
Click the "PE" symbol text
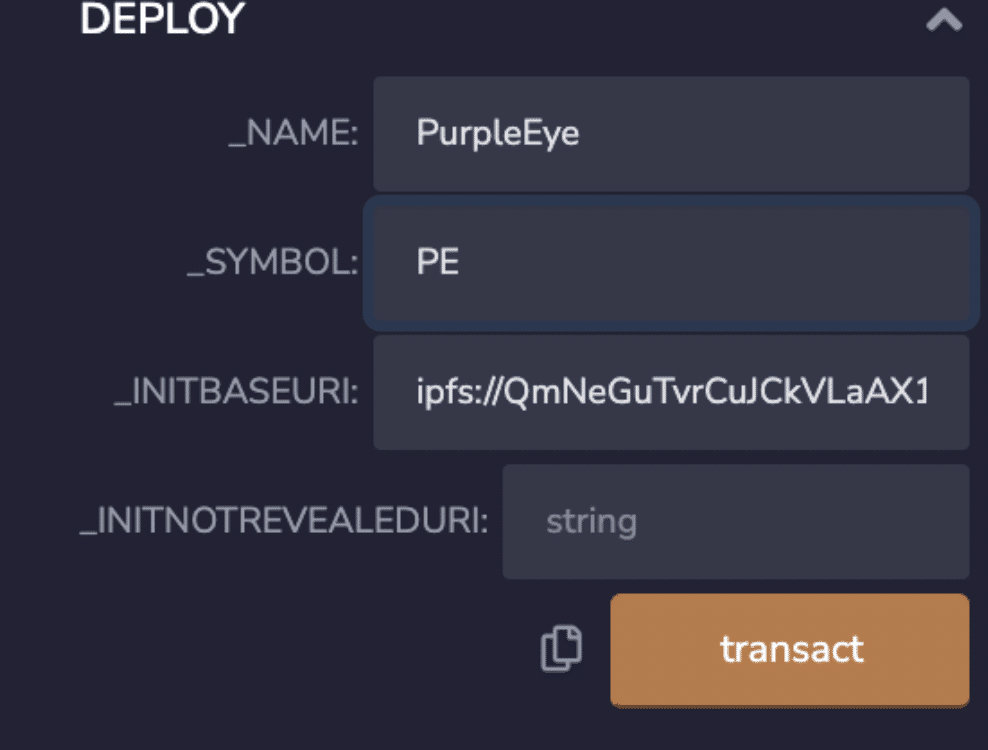pos(437,263)
